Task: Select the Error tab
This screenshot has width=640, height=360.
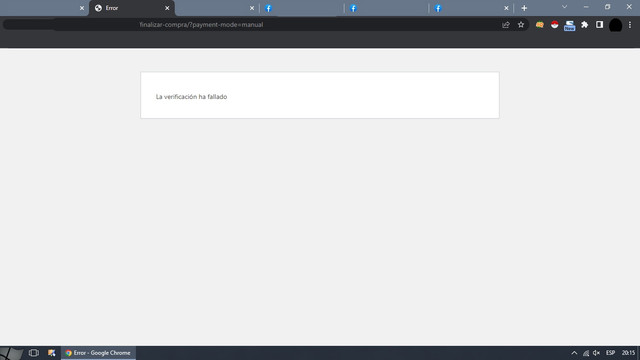Action: [132, 8]
